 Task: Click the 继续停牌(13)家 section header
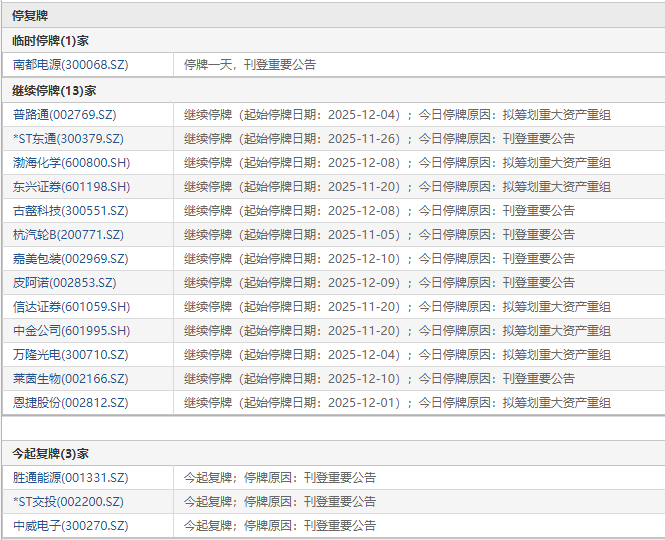pyautogui.click(x=54, y=90)
